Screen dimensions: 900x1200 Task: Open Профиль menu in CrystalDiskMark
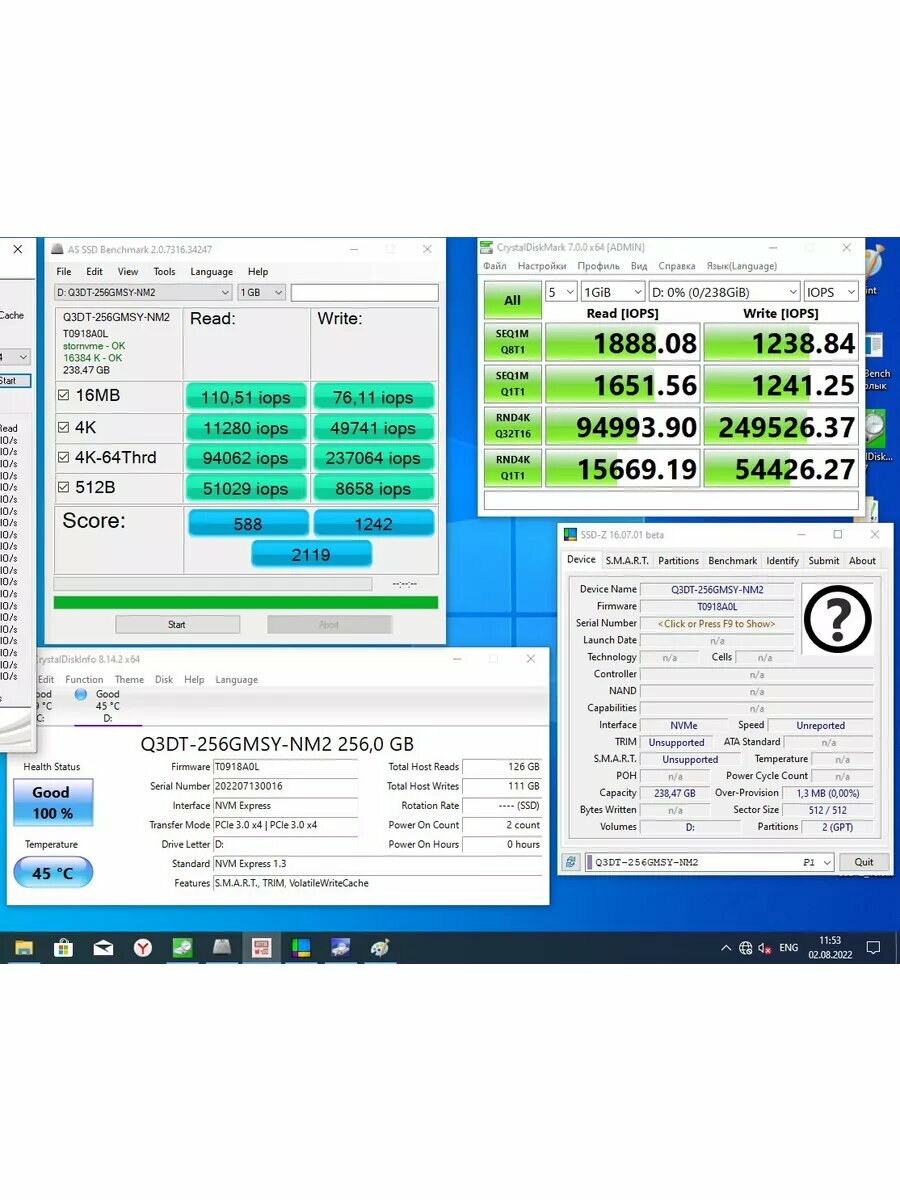point(598,266)
